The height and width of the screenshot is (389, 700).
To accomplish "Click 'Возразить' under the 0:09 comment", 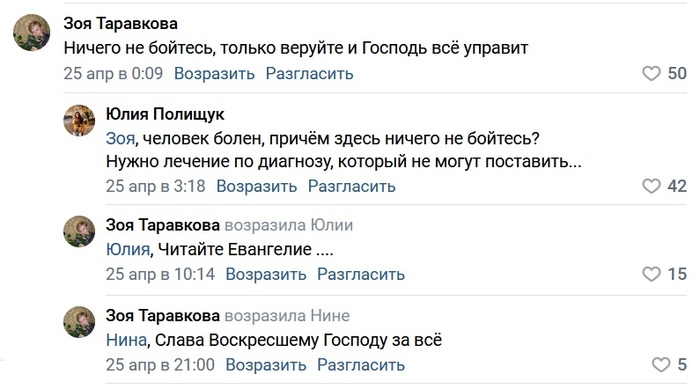I will coord(214,73).
